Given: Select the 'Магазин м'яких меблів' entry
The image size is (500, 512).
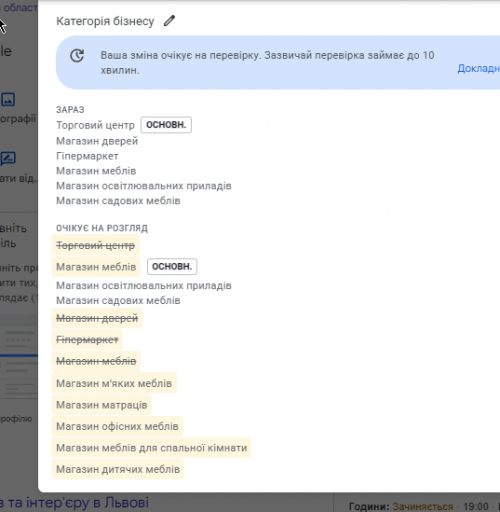Looking at the screenshot, I should (114, 383).
